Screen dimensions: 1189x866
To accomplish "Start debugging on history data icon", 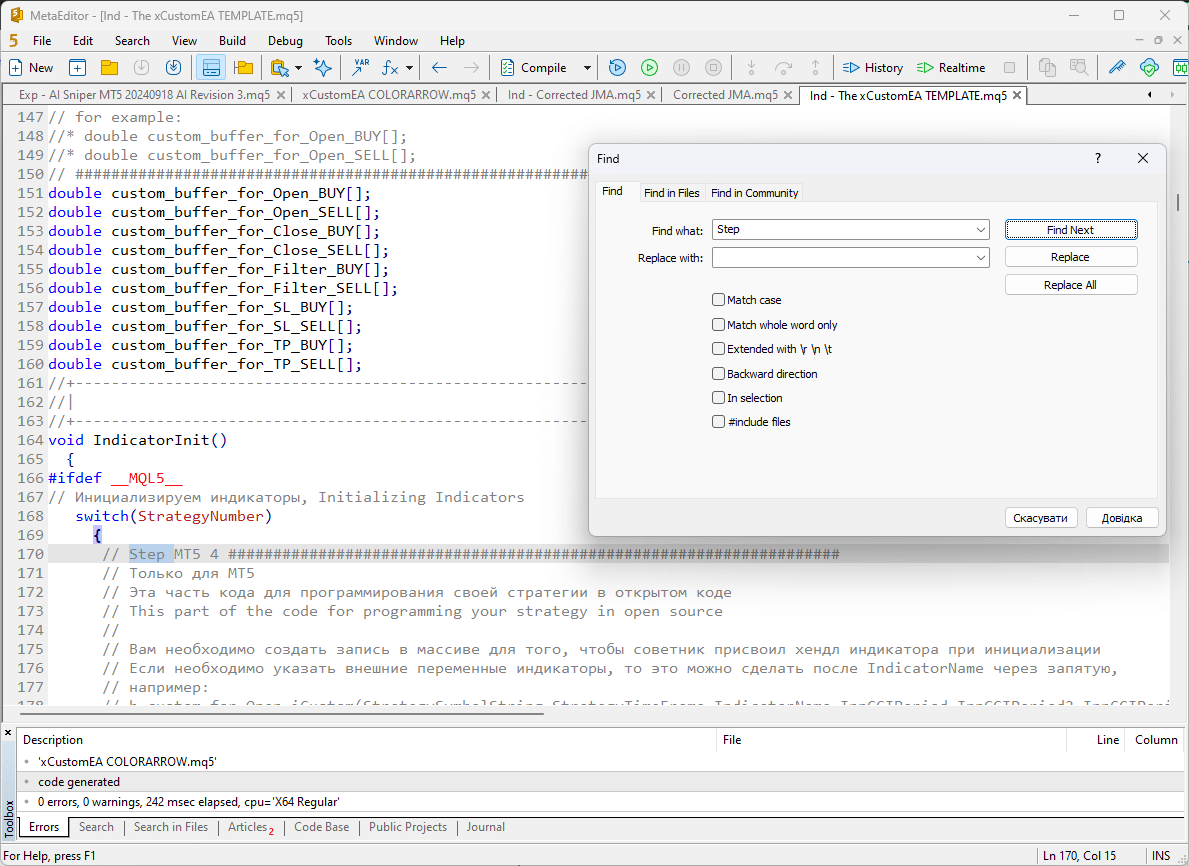I will click(x=617, y=68).
